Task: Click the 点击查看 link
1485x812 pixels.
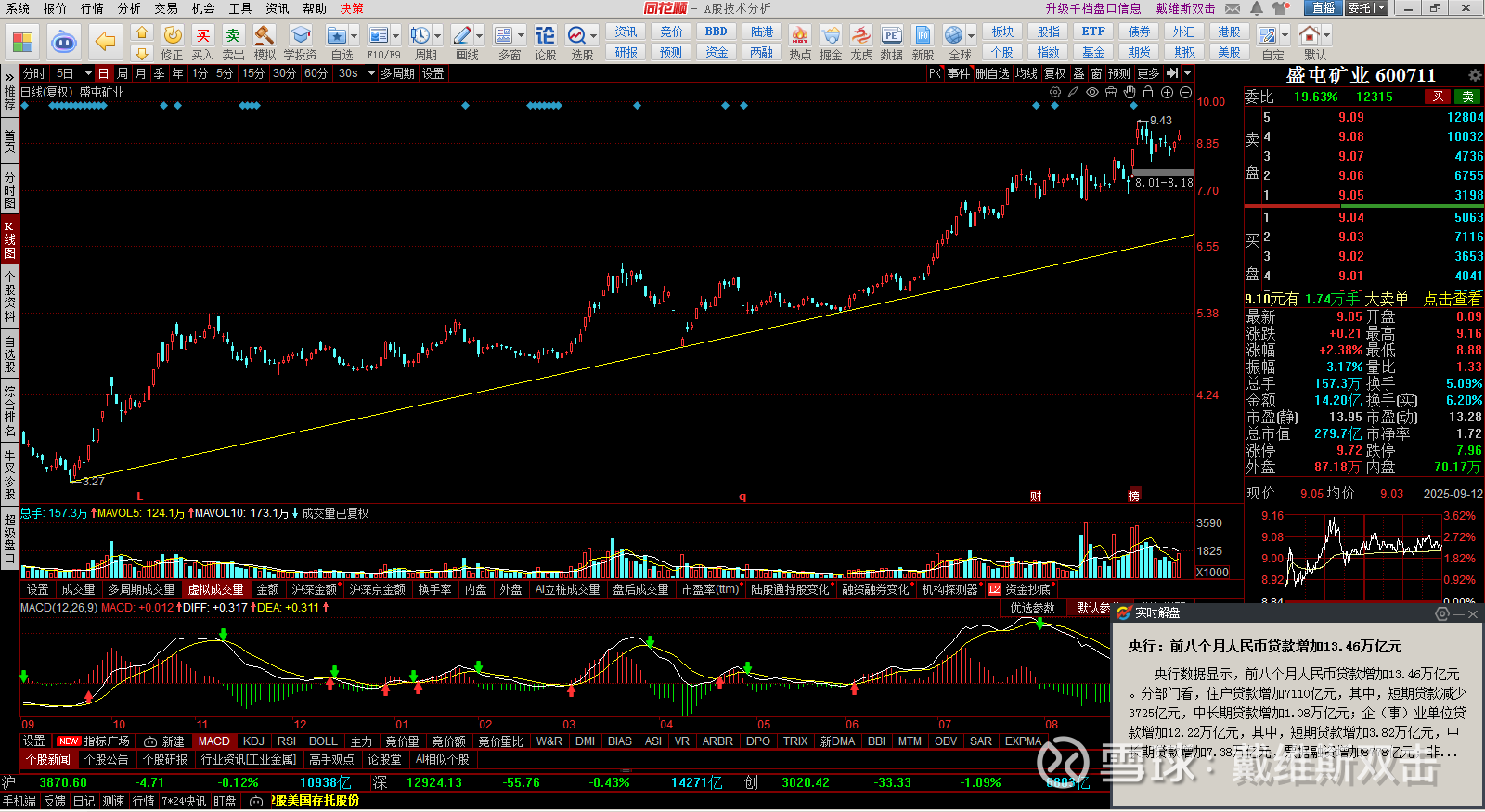Action: tap(1453, 299)
